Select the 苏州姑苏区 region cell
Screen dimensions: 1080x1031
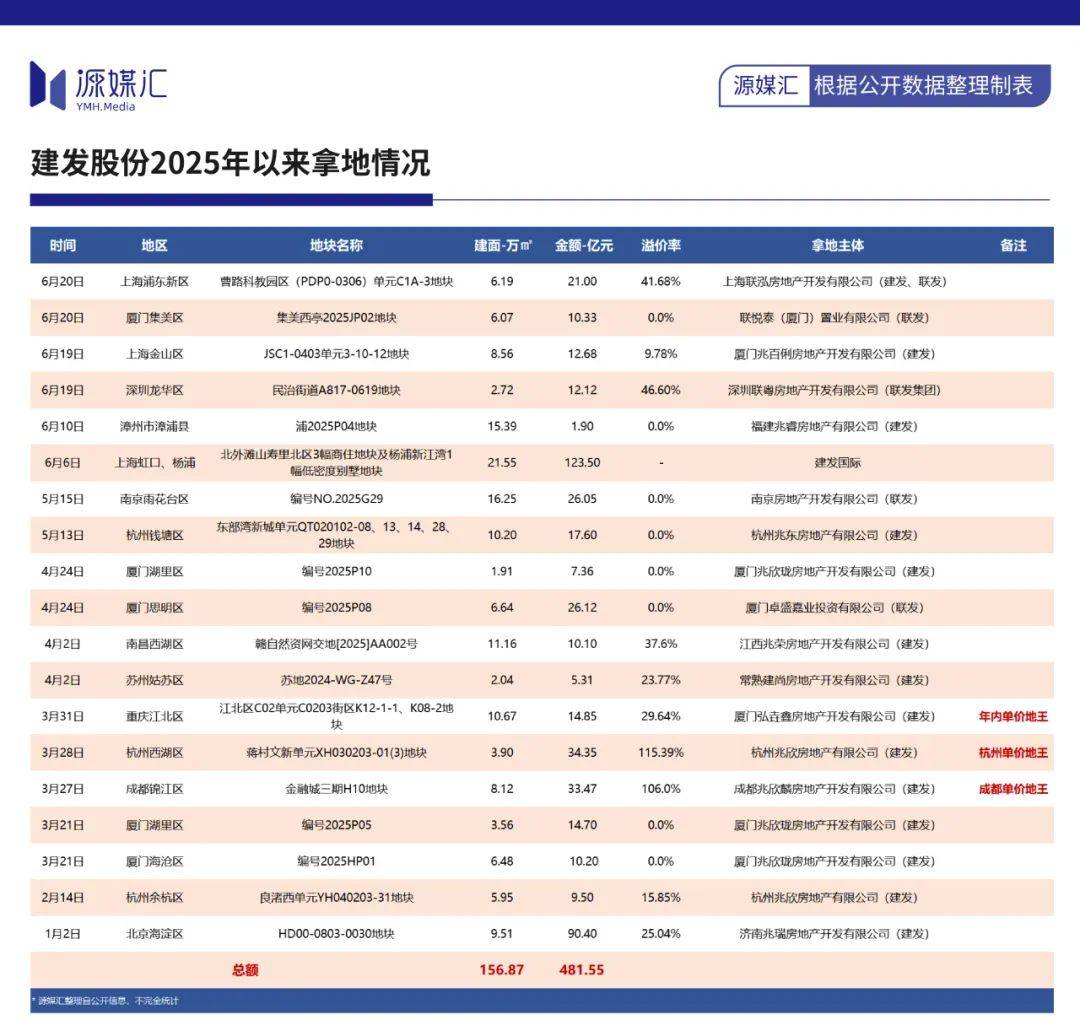154,680
